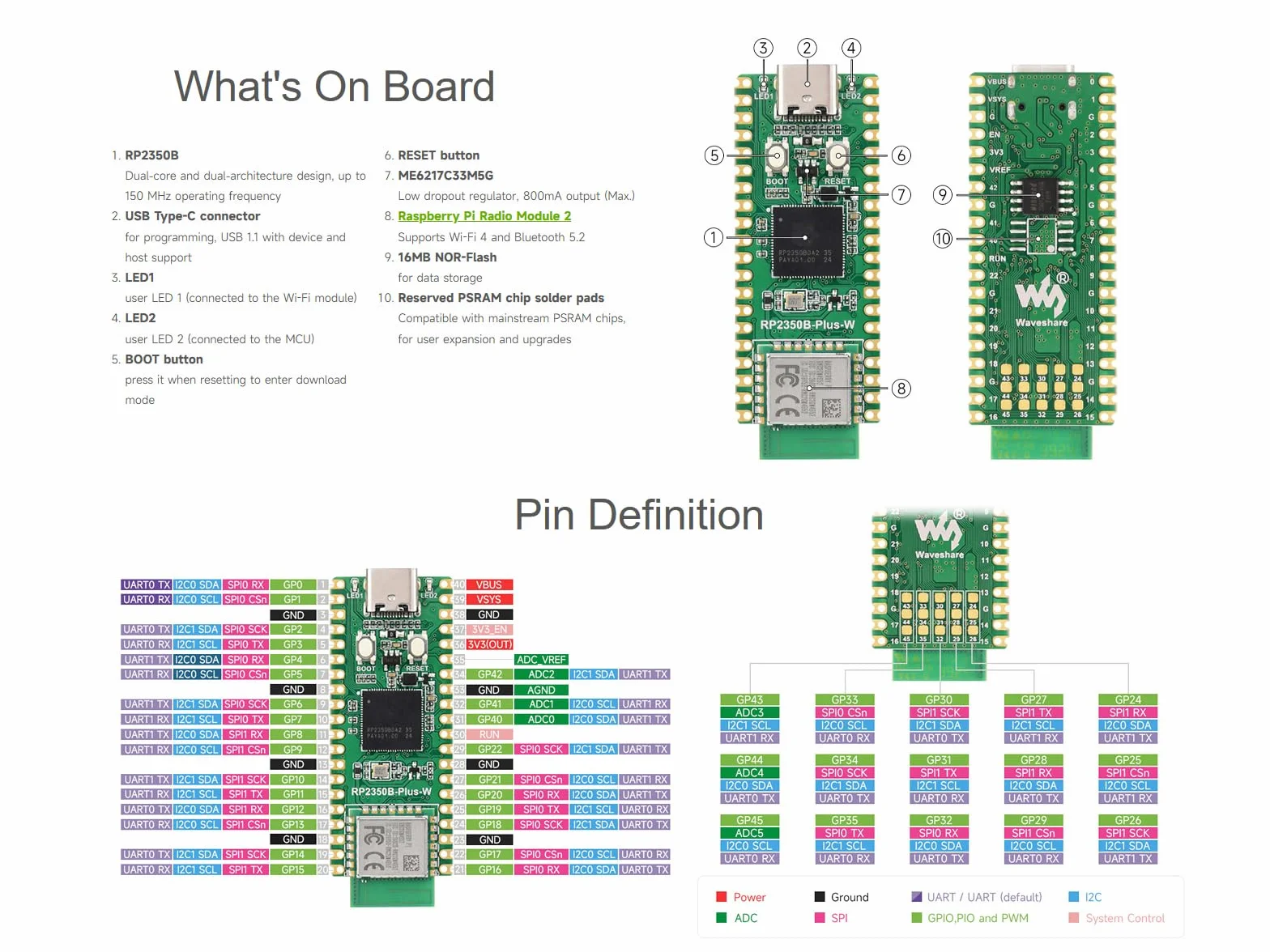This screenshot has height=952, width=1270.
Task: Click the red Power legend swatch
Action: click(x=721, y=897)
